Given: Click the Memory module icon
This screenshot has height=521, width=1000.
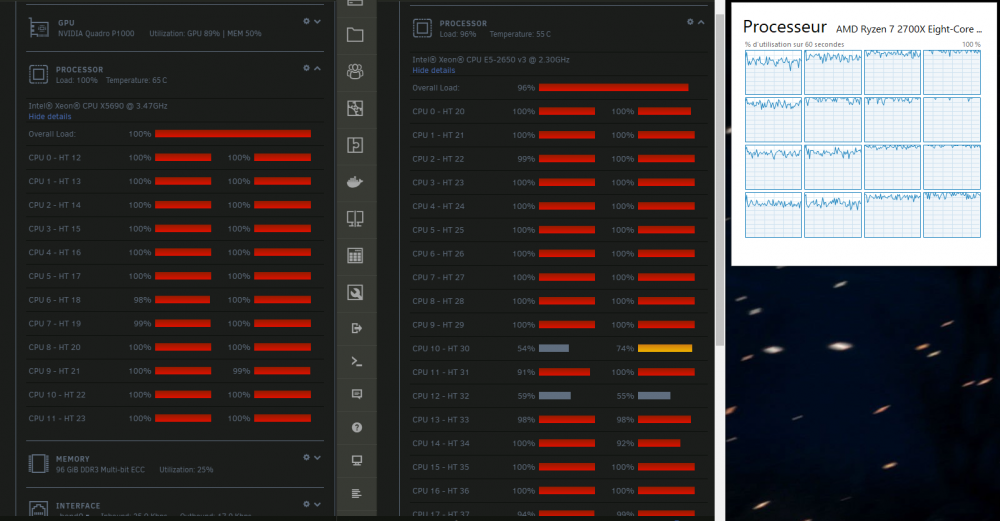Looking at the screenshot, I should coord(38,464).
